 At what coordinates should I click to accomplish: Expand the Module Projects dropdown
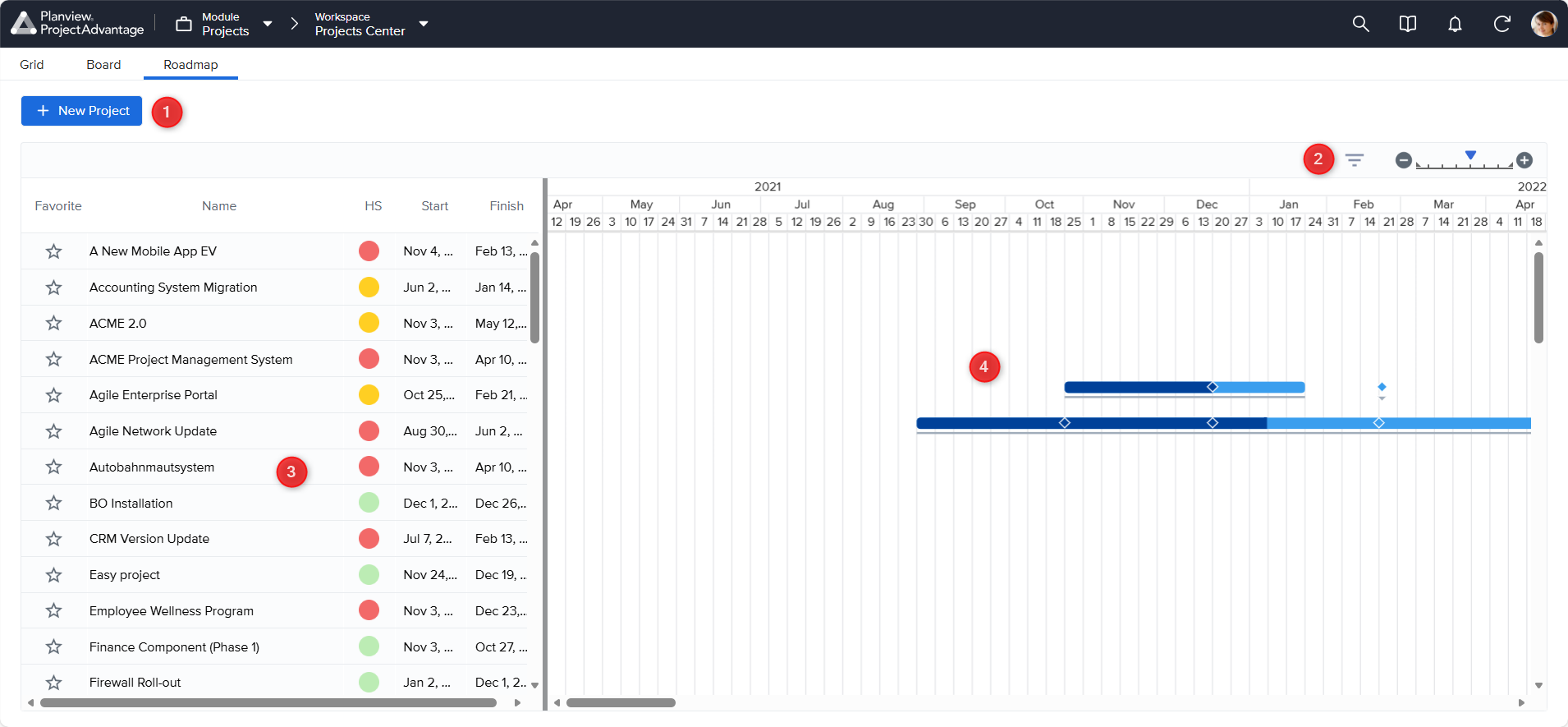point(267,24)
